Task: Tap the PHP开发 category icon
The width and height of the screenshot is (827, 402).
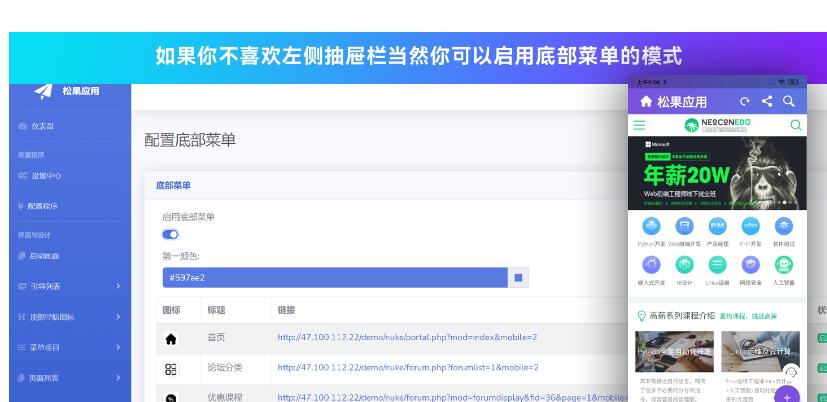Action: pyautogui.click(x=751, y=226)
